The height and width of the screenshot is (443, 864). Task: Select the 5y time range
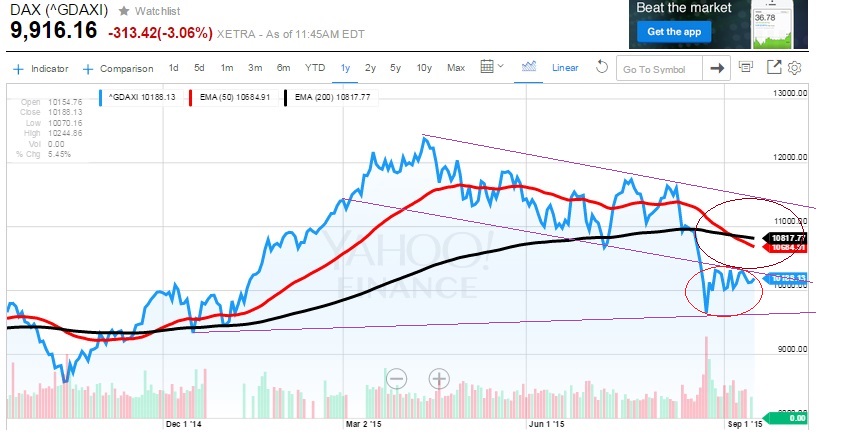coord(396,68)
